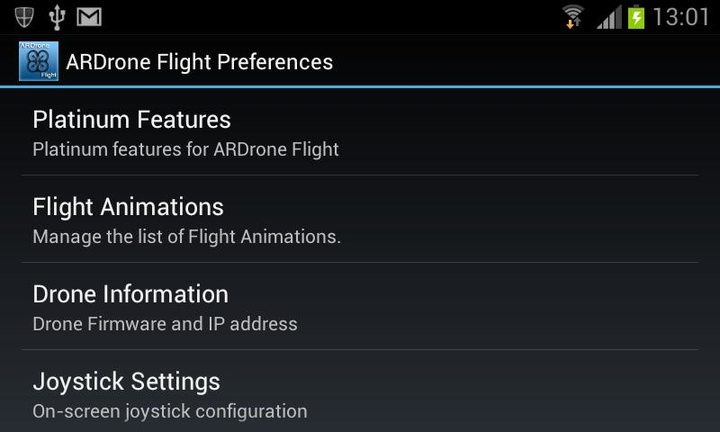The image size is (720, 432).
Task: Tap 'Drone Firmware and IP address' subtitle
Action: tap(165, 324)
